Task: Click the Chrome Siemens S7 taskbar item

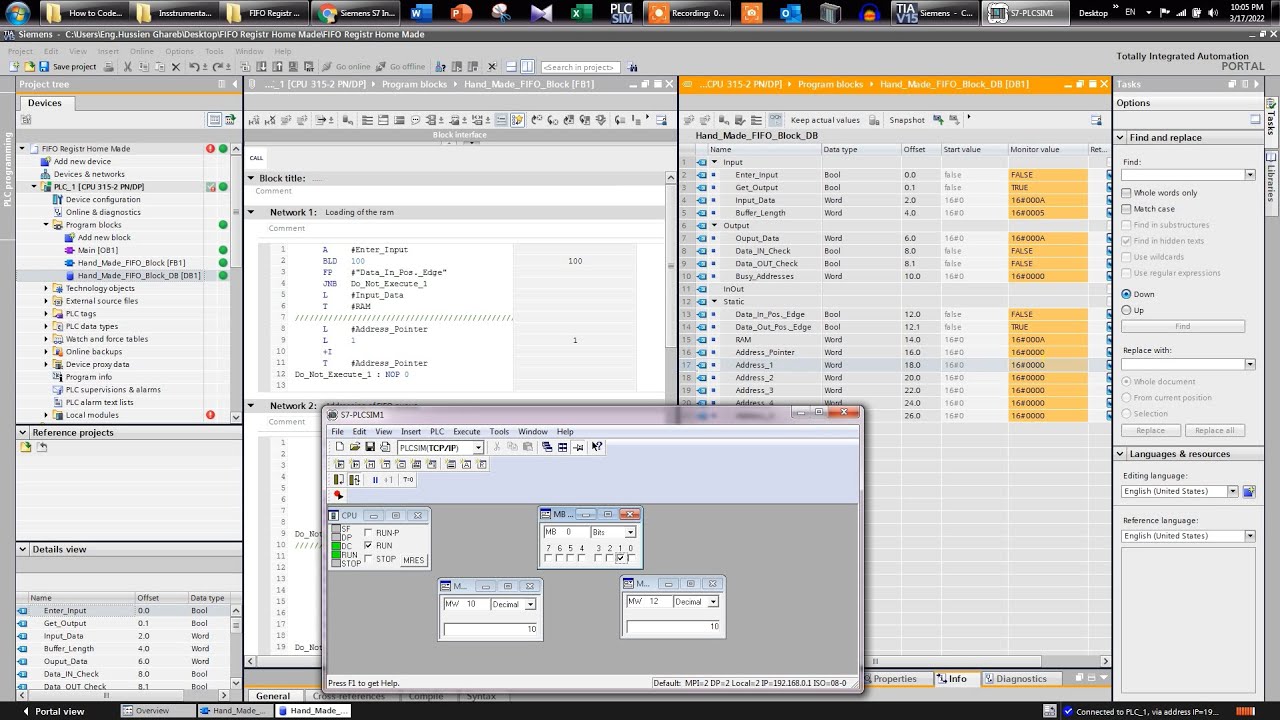Action: 356,13
